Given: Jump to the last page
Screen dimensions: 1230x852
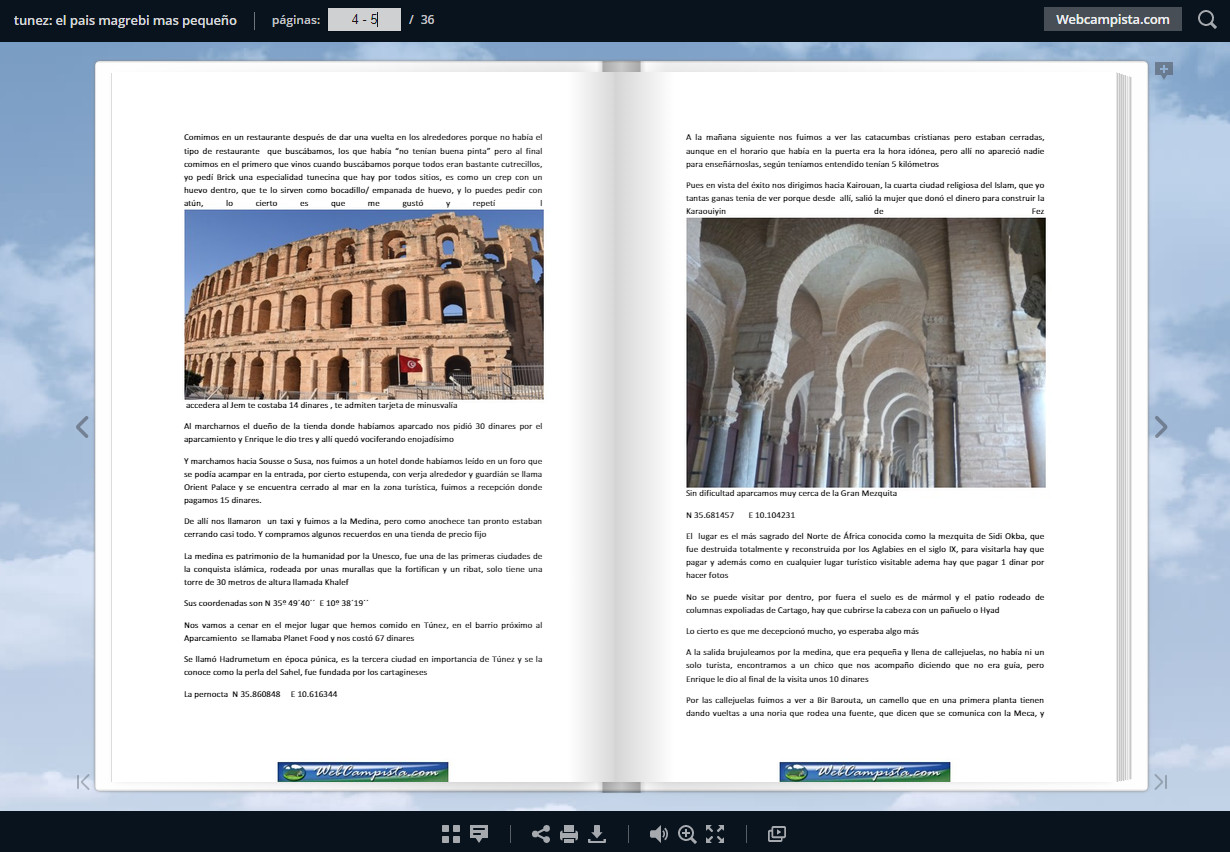Looking at the screenshot, I should [1160, 782].
